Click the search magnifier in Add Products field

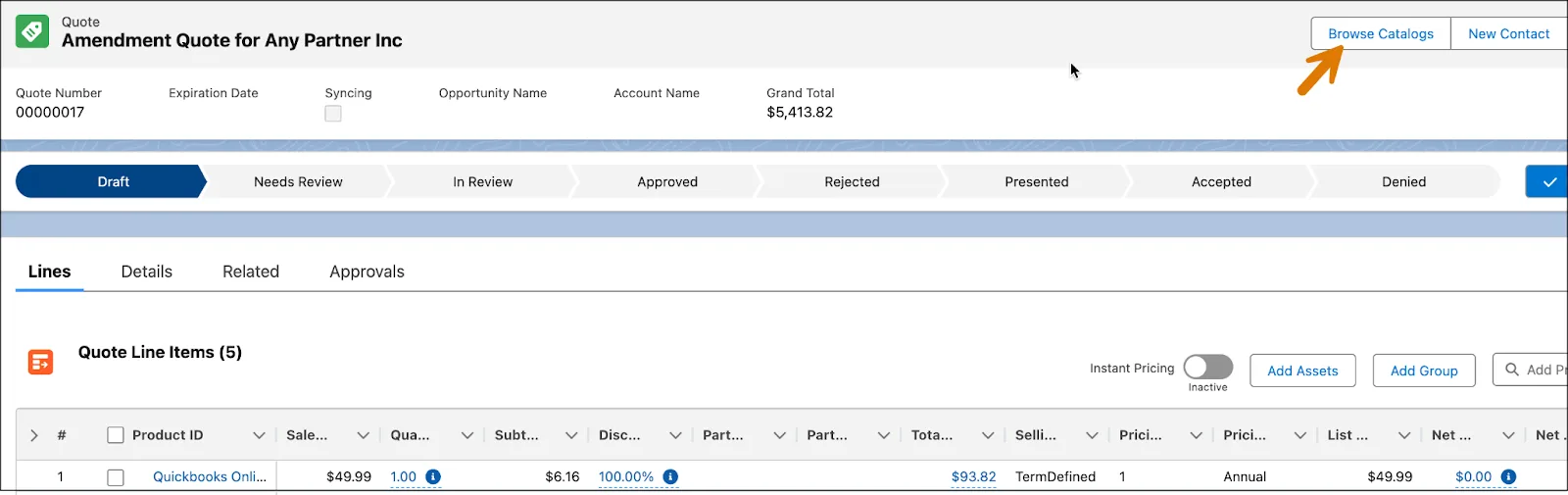point(1512,370)
